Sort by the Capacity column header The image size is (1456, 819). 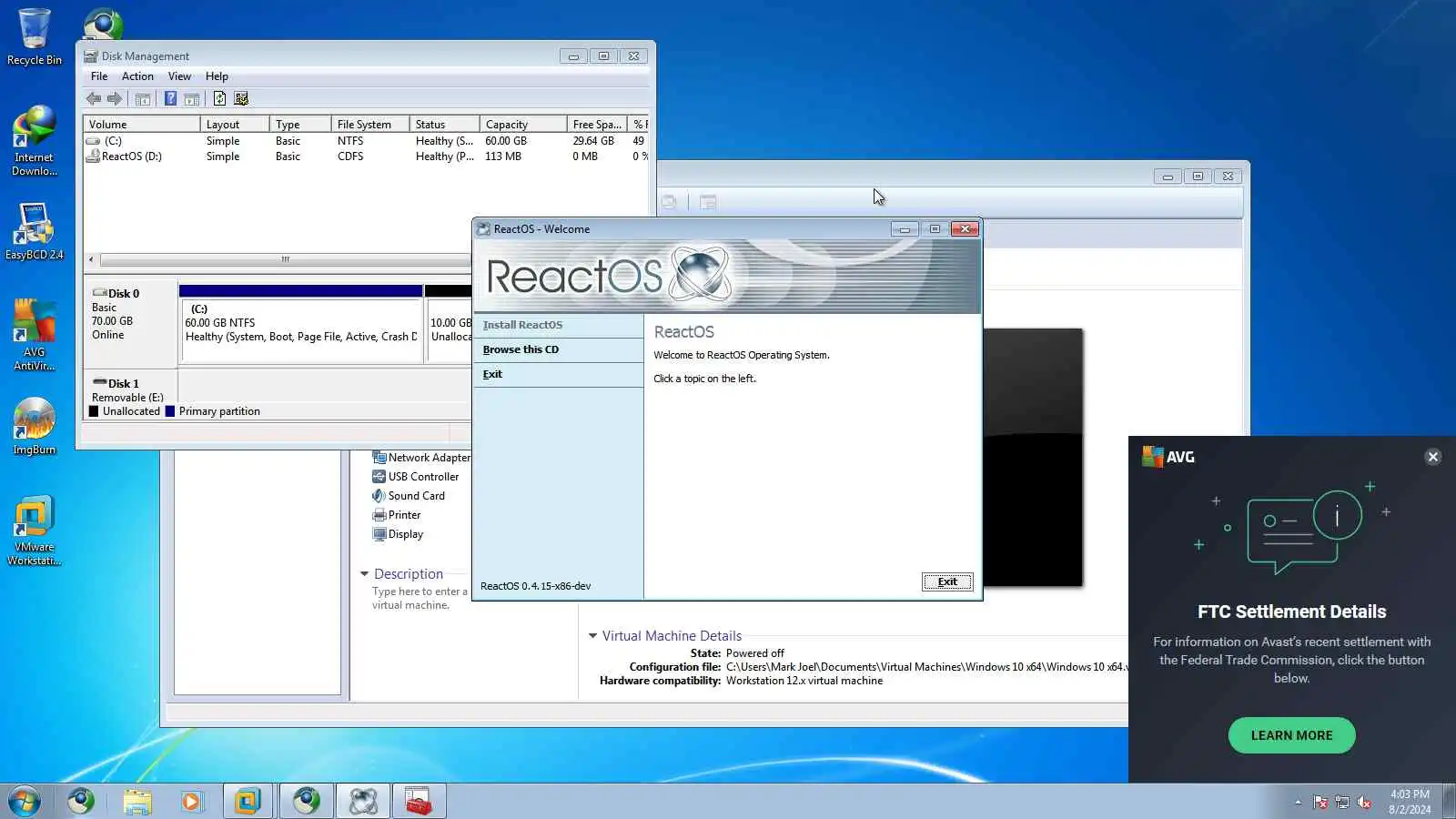coord(523,125)
